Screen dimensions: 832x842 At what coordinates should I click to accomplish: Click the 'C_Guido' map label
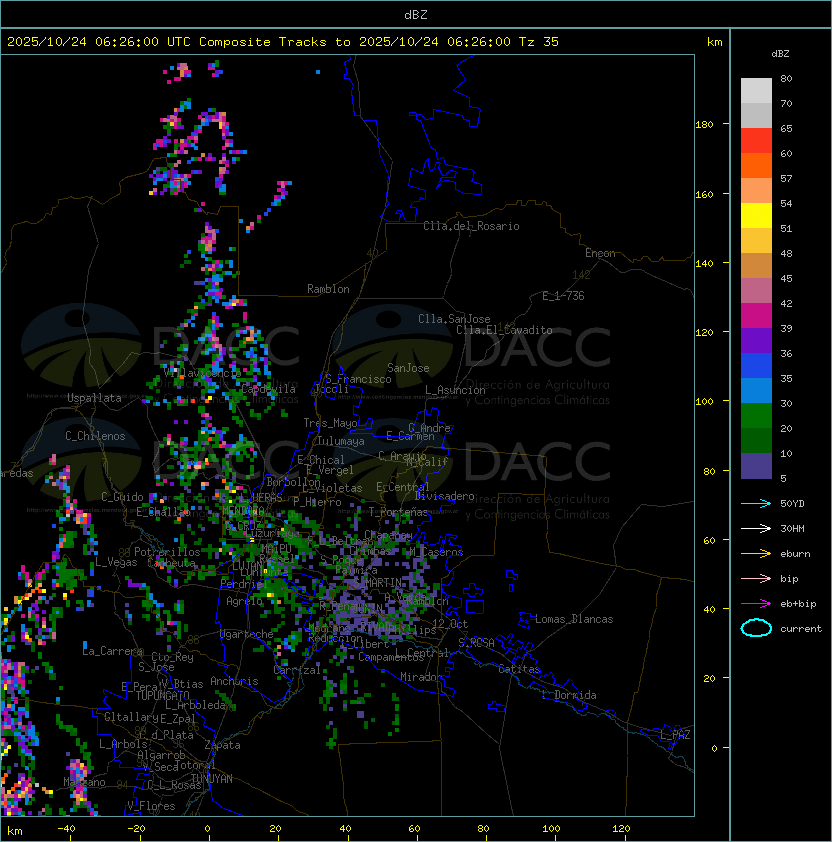click(122, 497)
